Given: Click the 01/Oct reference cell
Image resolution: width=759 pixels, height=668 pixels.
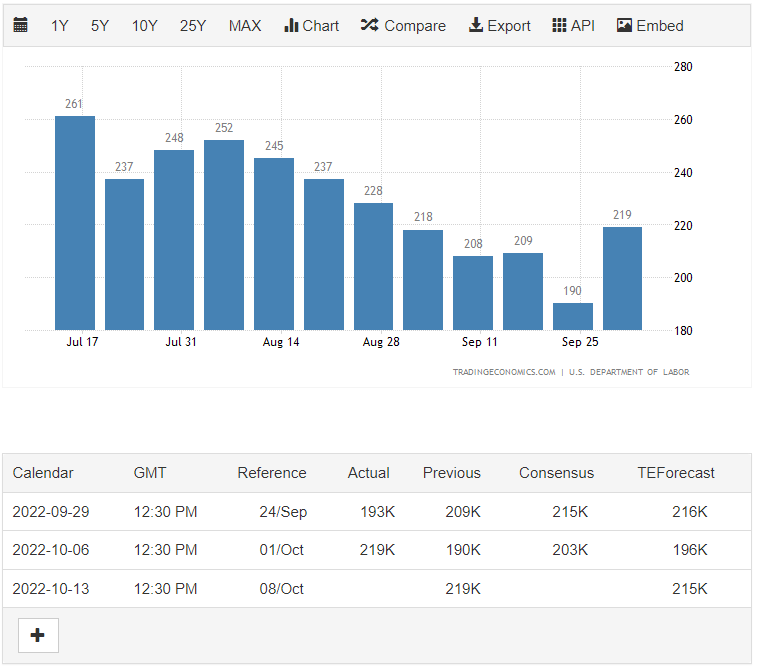Looking at the screenshot, I should [x=281, y=550].
